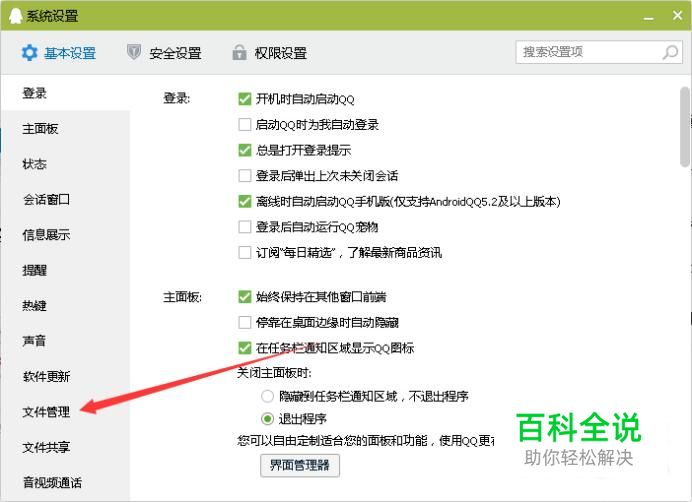Toggle 在任务栏通知区域显示QQ图标 checkbox
692x502 pixels.
[244, 348]
